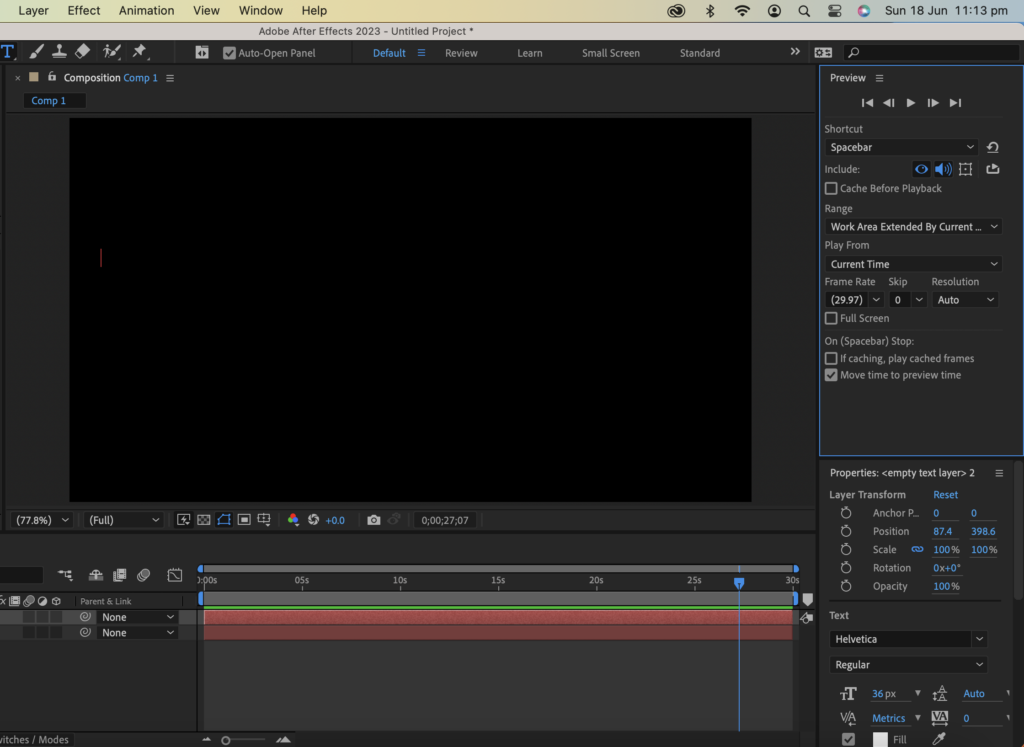Switch to the Standard workspace
This screenshot has height=747, width=1024.
point(699,53)
